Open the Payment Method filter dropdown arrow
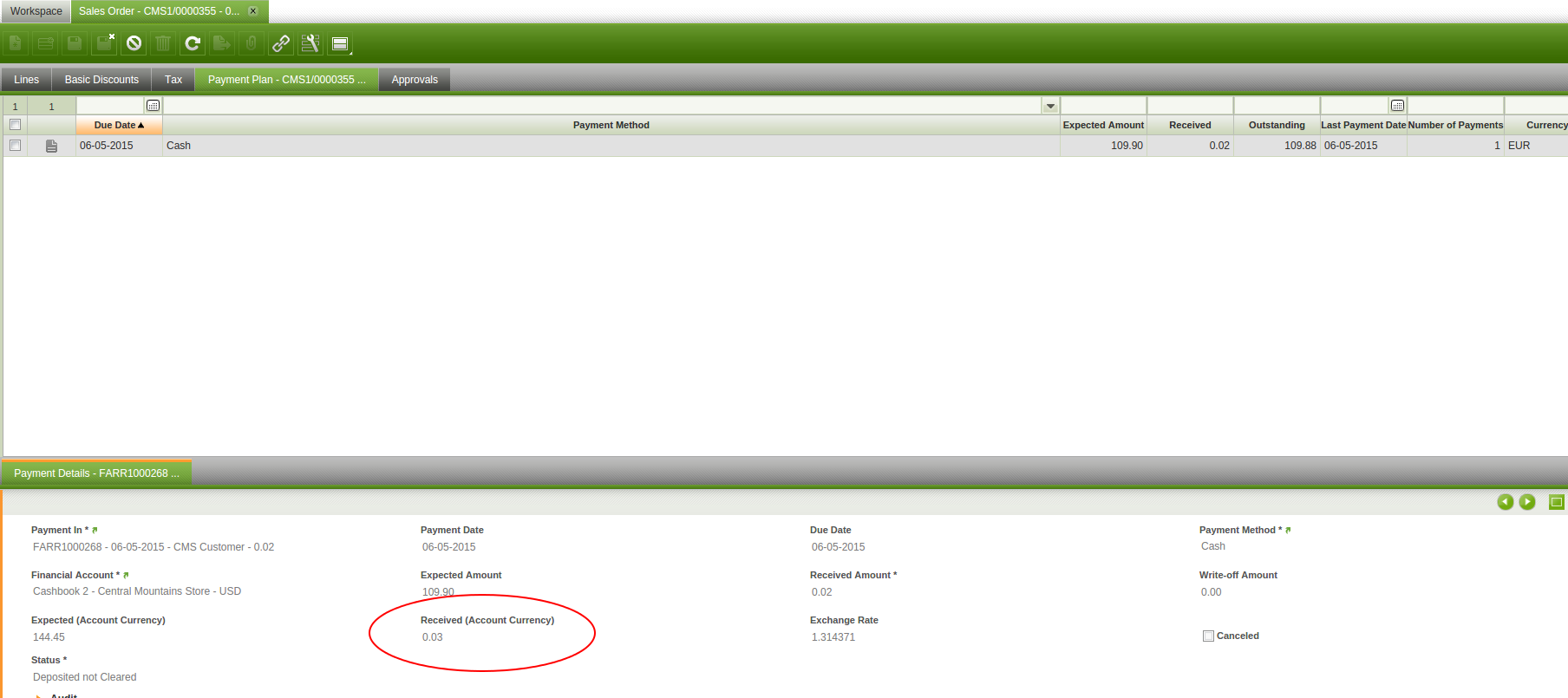1568x698 pixels. [x=1050, y=106]
